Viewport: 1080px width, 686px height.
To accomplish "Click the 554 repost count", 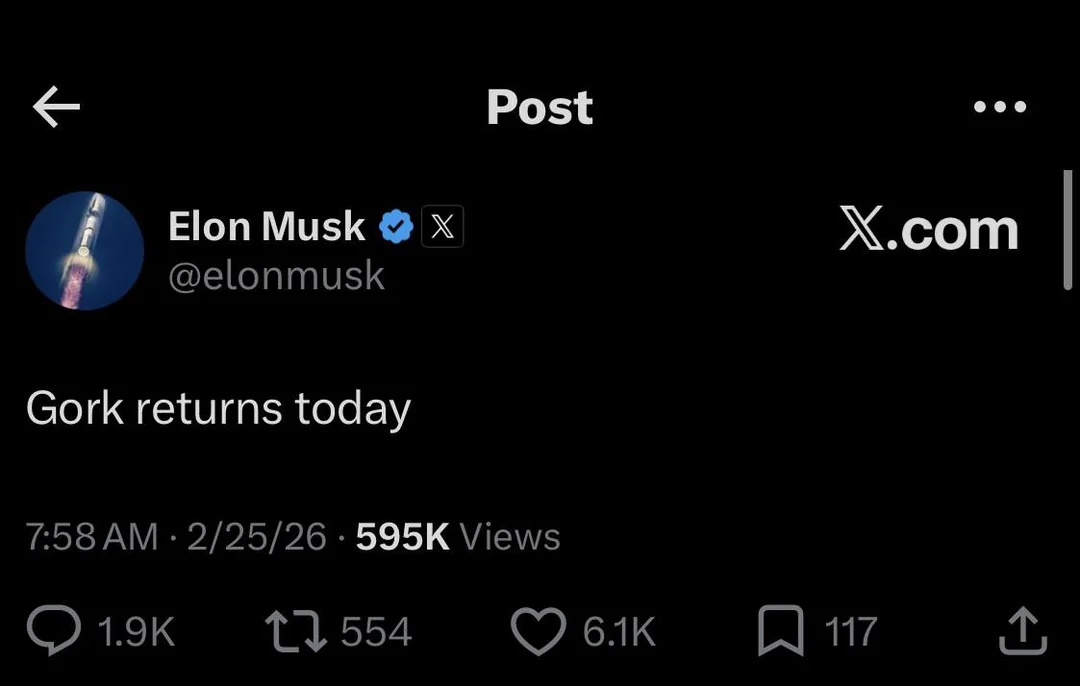I will (376, 632).
